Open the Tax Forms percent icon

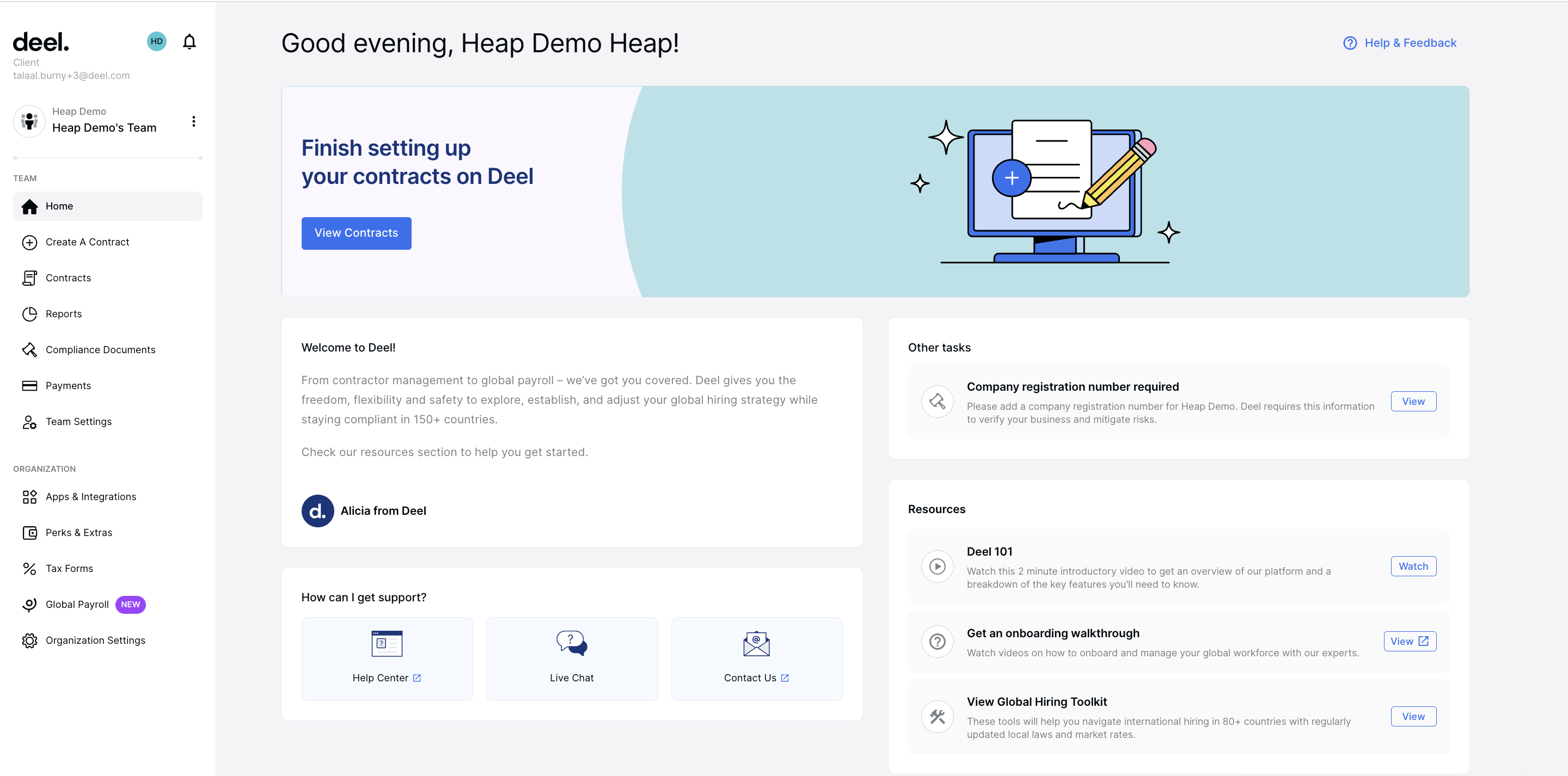(29, 569)
